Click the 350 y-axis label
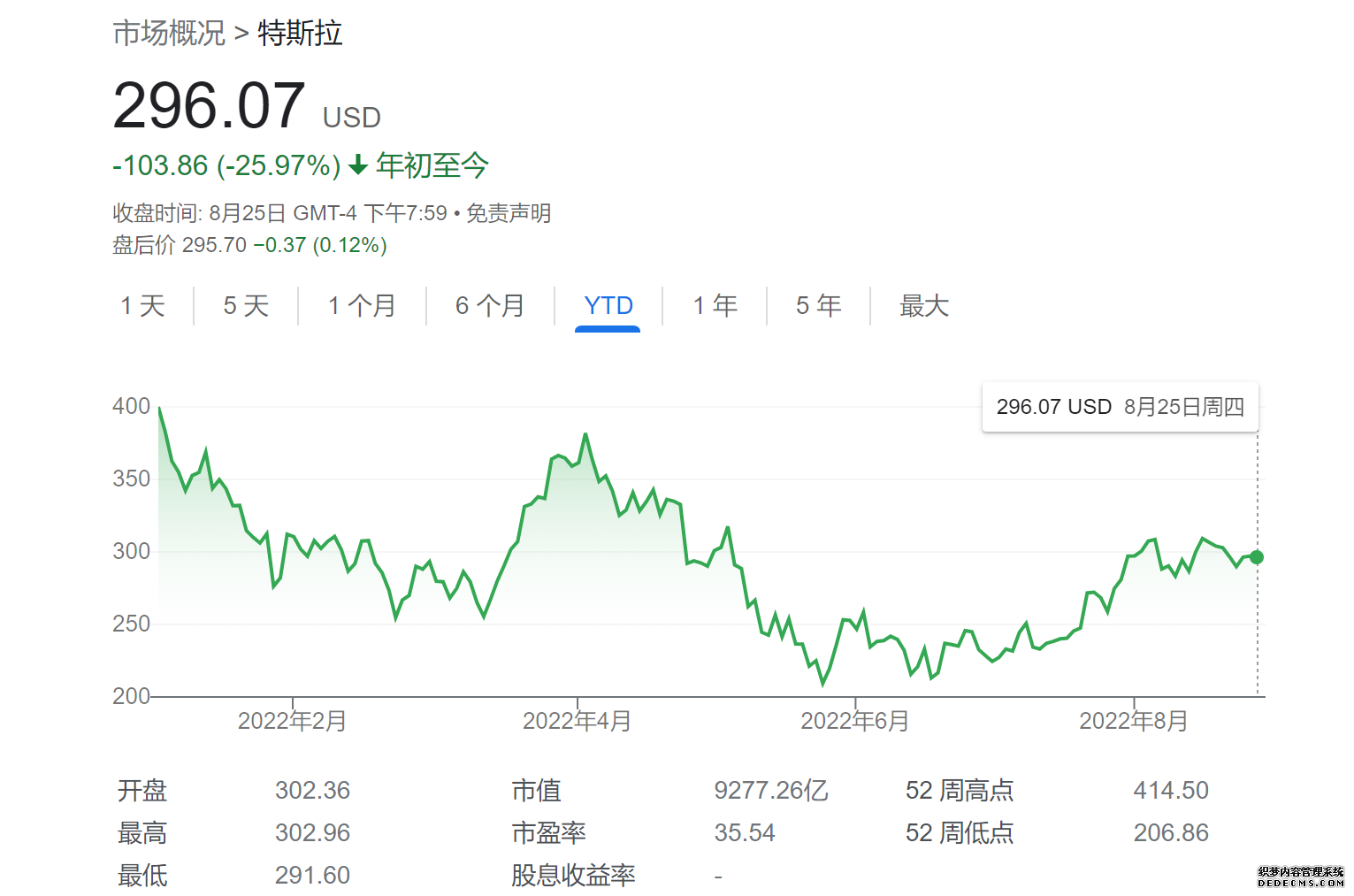The image size is (1354, 896). point(131,479)
